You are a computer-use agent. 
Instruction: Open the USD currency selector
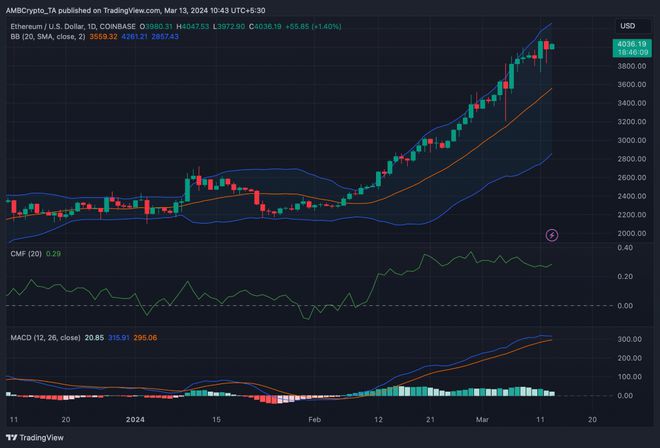[x=628, y=25]
